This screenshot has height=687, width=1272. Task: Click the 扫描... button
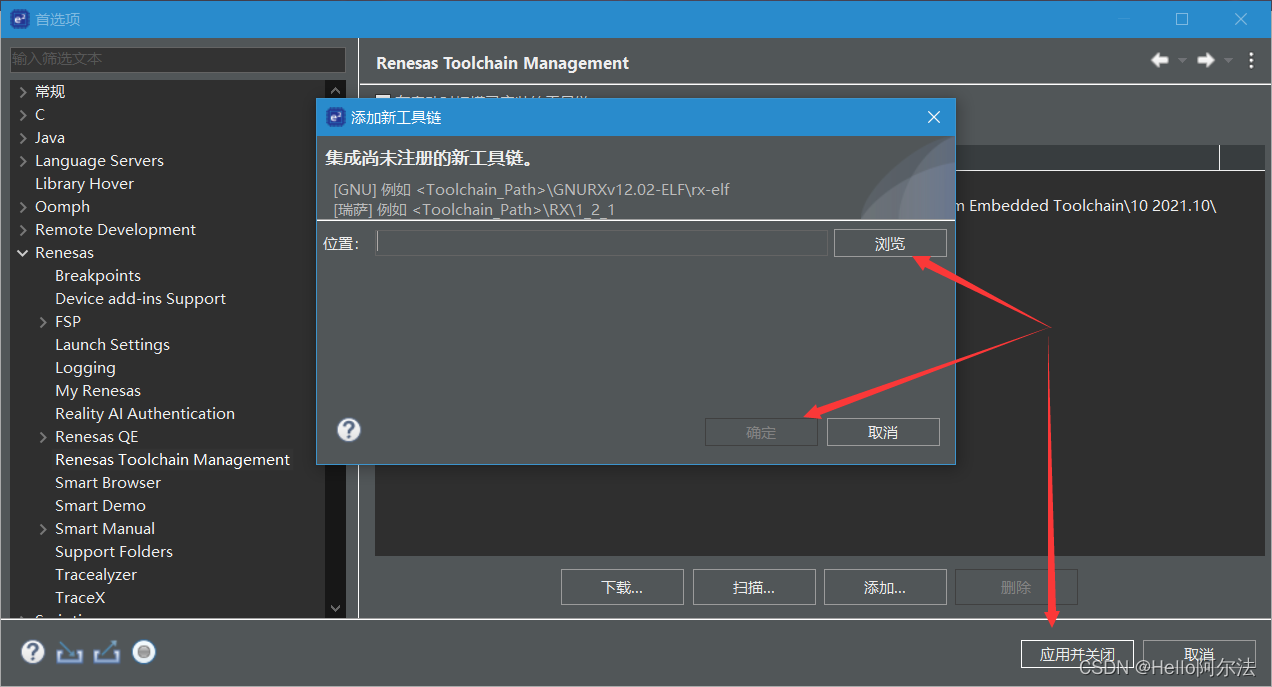point(753,587)
